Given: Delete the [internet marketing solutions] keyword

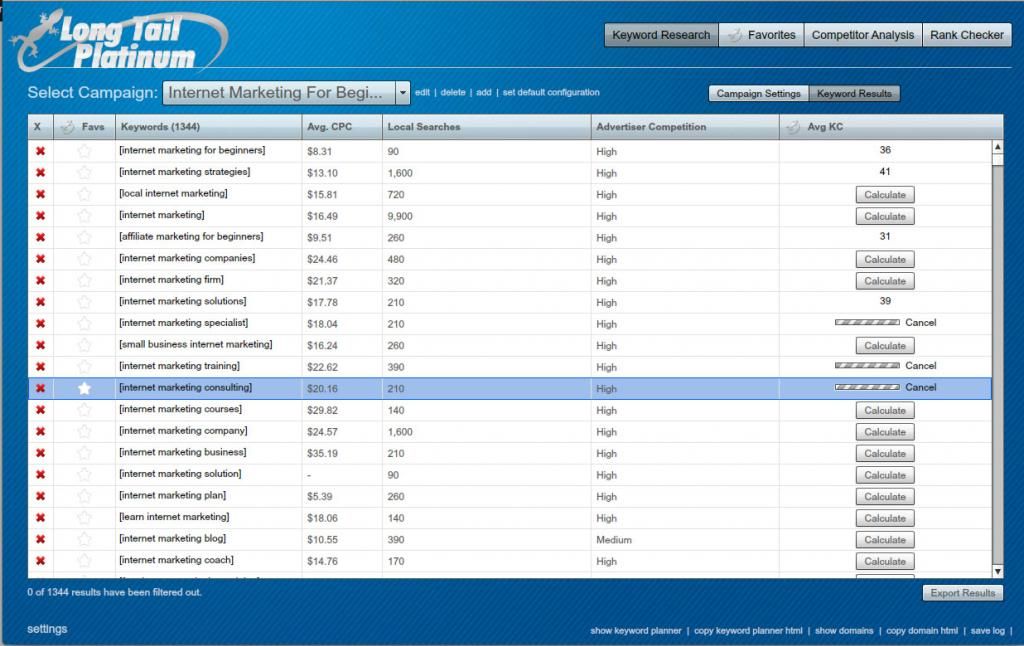Looking at the screenshot, I should tap(40, 302).
